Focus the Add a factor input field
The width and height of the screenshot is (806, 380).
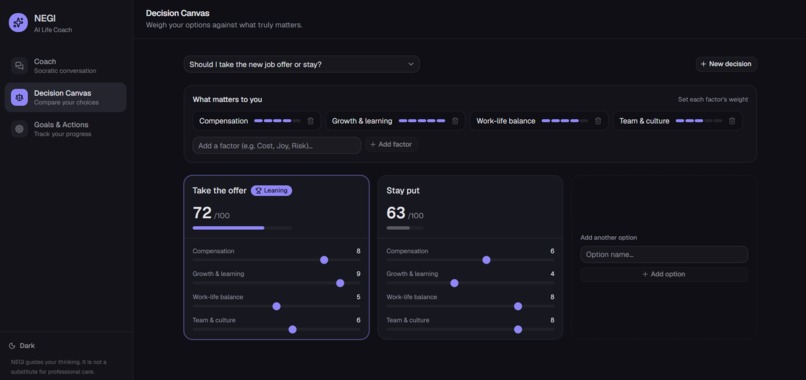click(277, 146)
